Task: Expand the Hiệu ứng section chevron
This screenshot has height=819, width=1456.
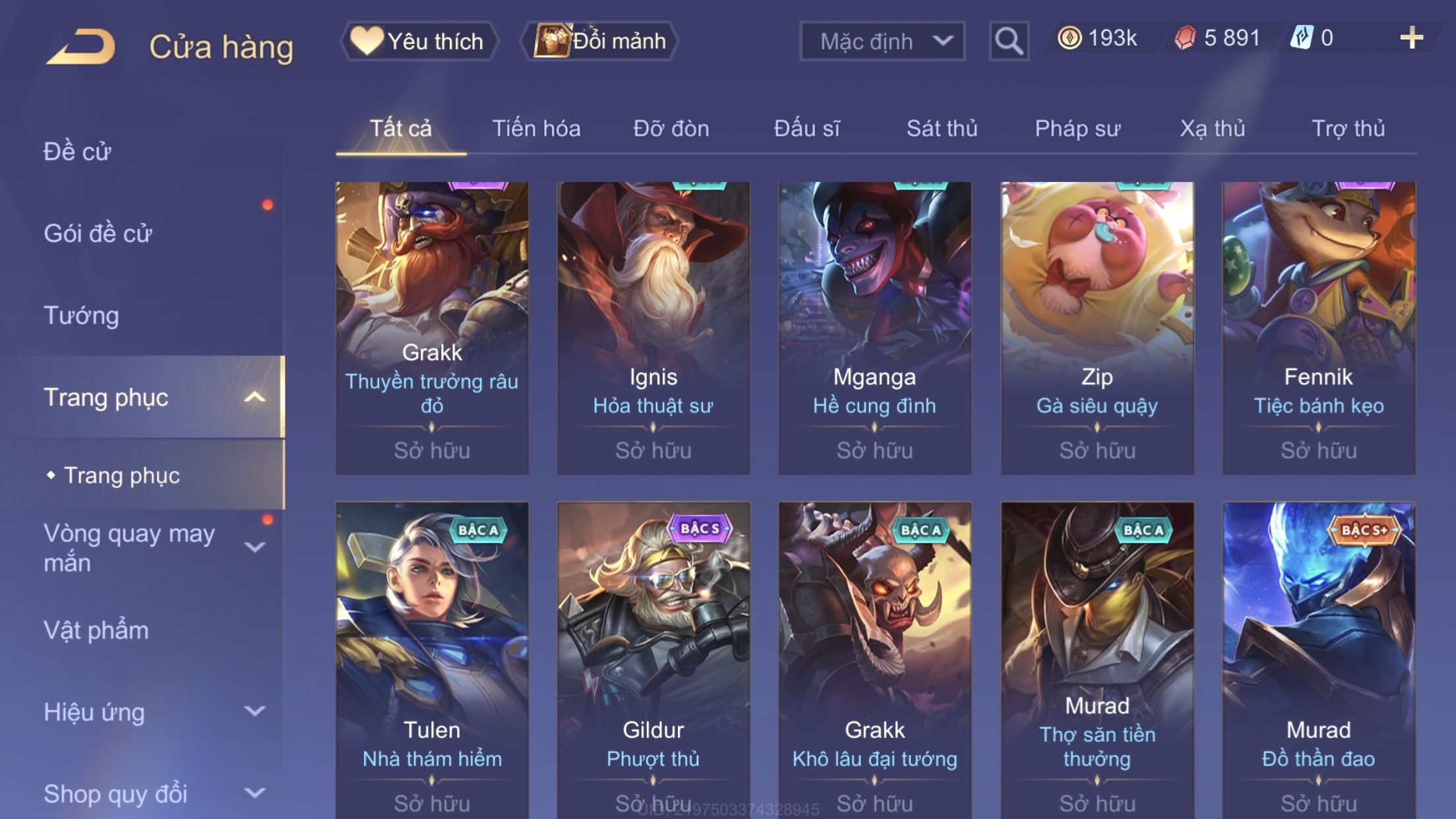Action: tap(255, 711)
